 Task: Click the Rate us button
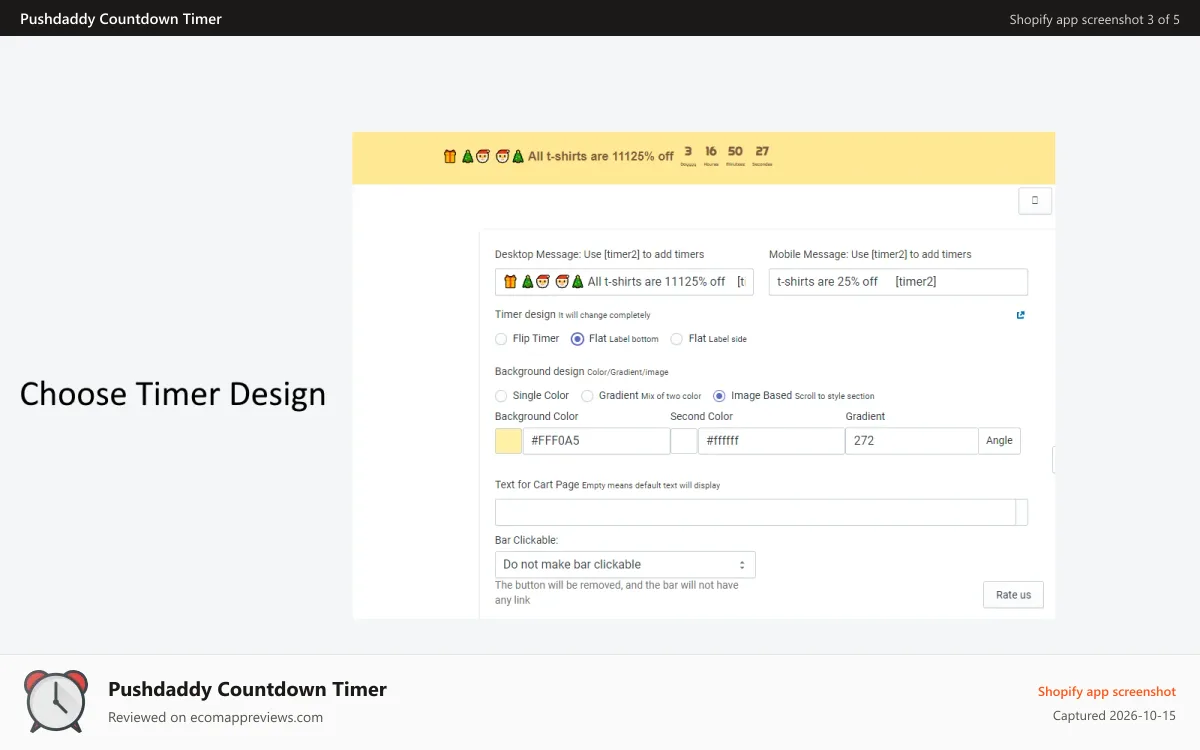1013,595
